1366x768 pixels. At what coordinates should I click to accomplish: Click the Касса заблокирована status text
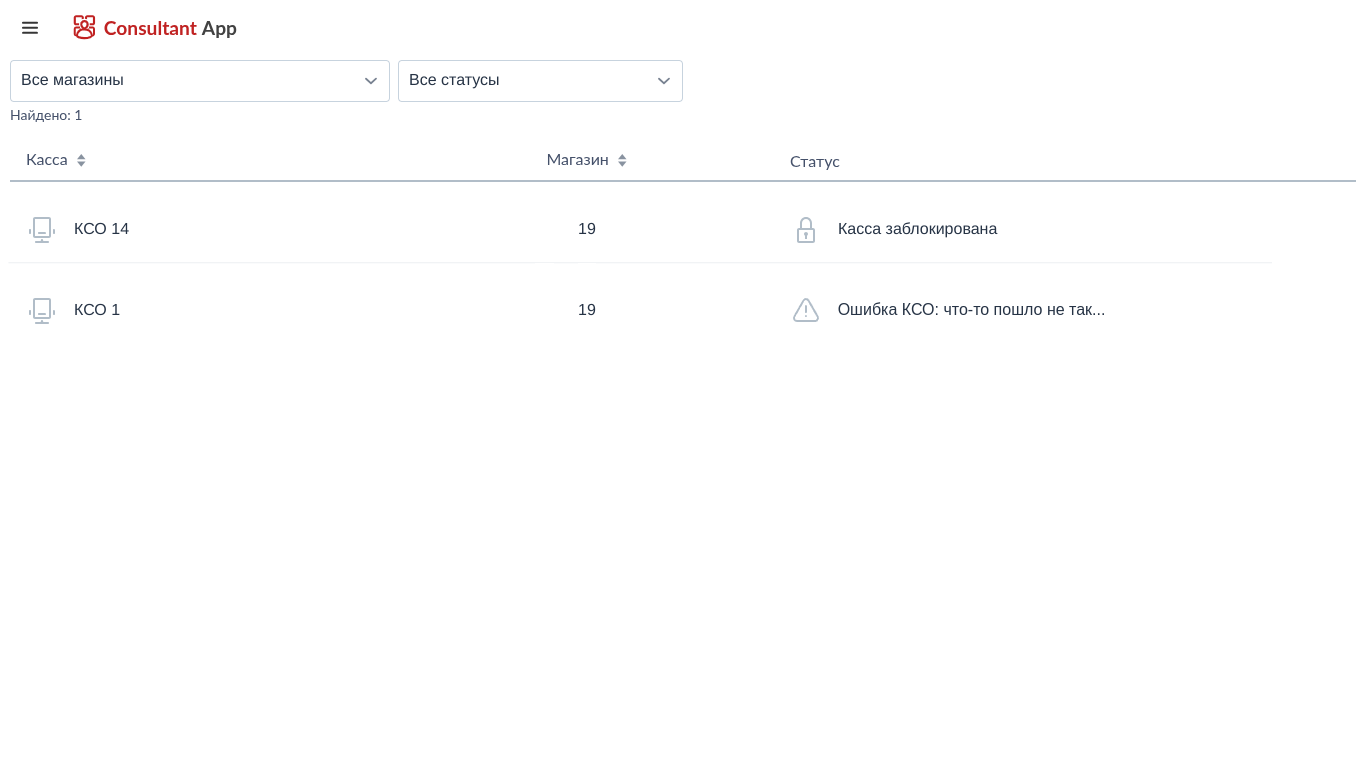(x=917, y=229)
